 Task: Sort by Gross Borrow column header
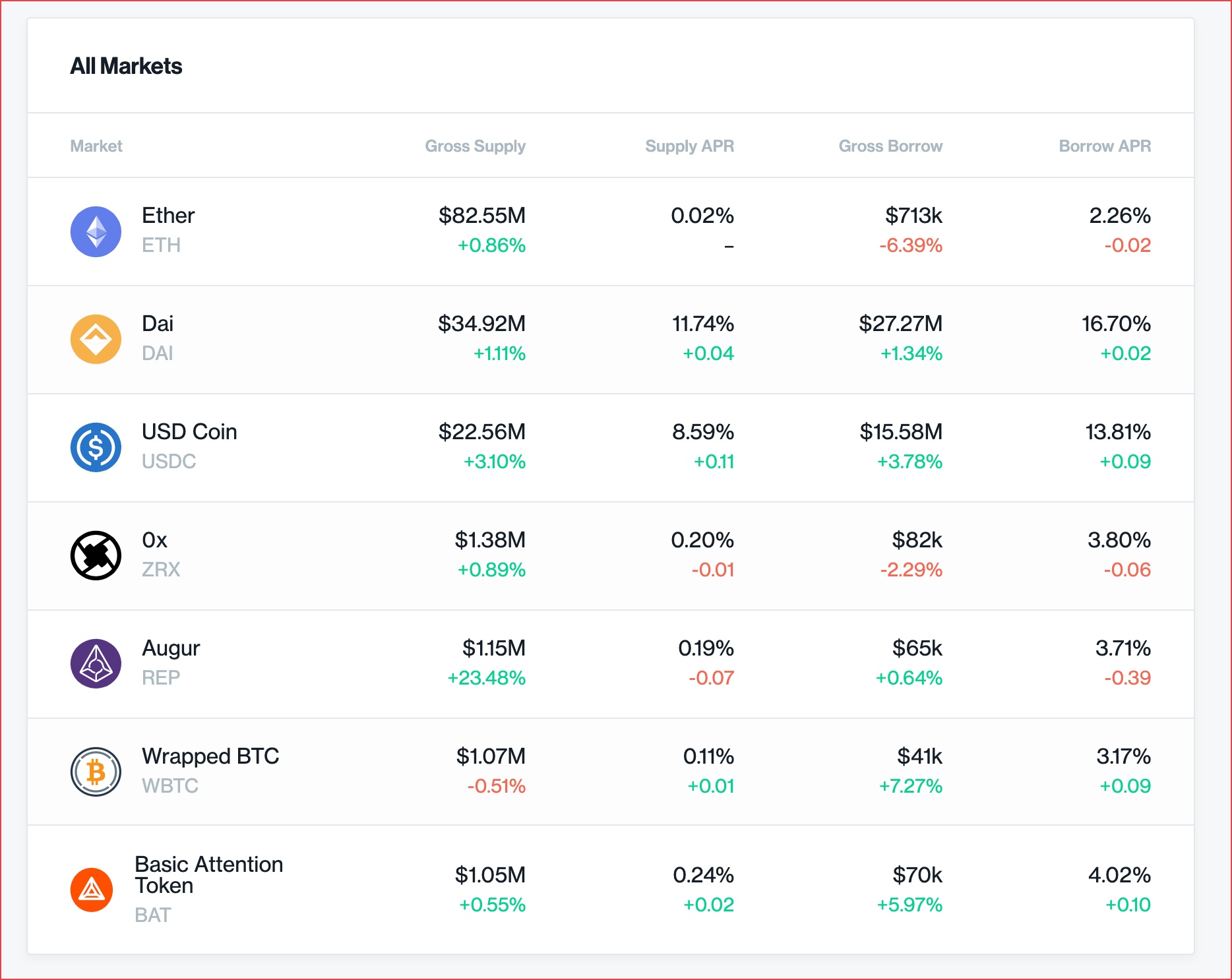pos(890,146)
